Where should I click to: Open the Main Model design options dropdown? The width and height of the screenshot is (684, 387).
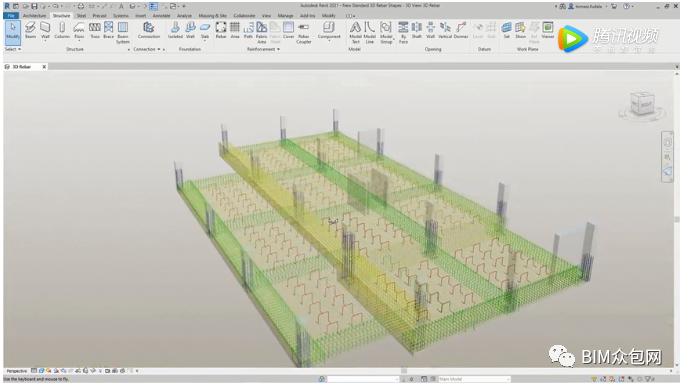[x=474, y=379]
